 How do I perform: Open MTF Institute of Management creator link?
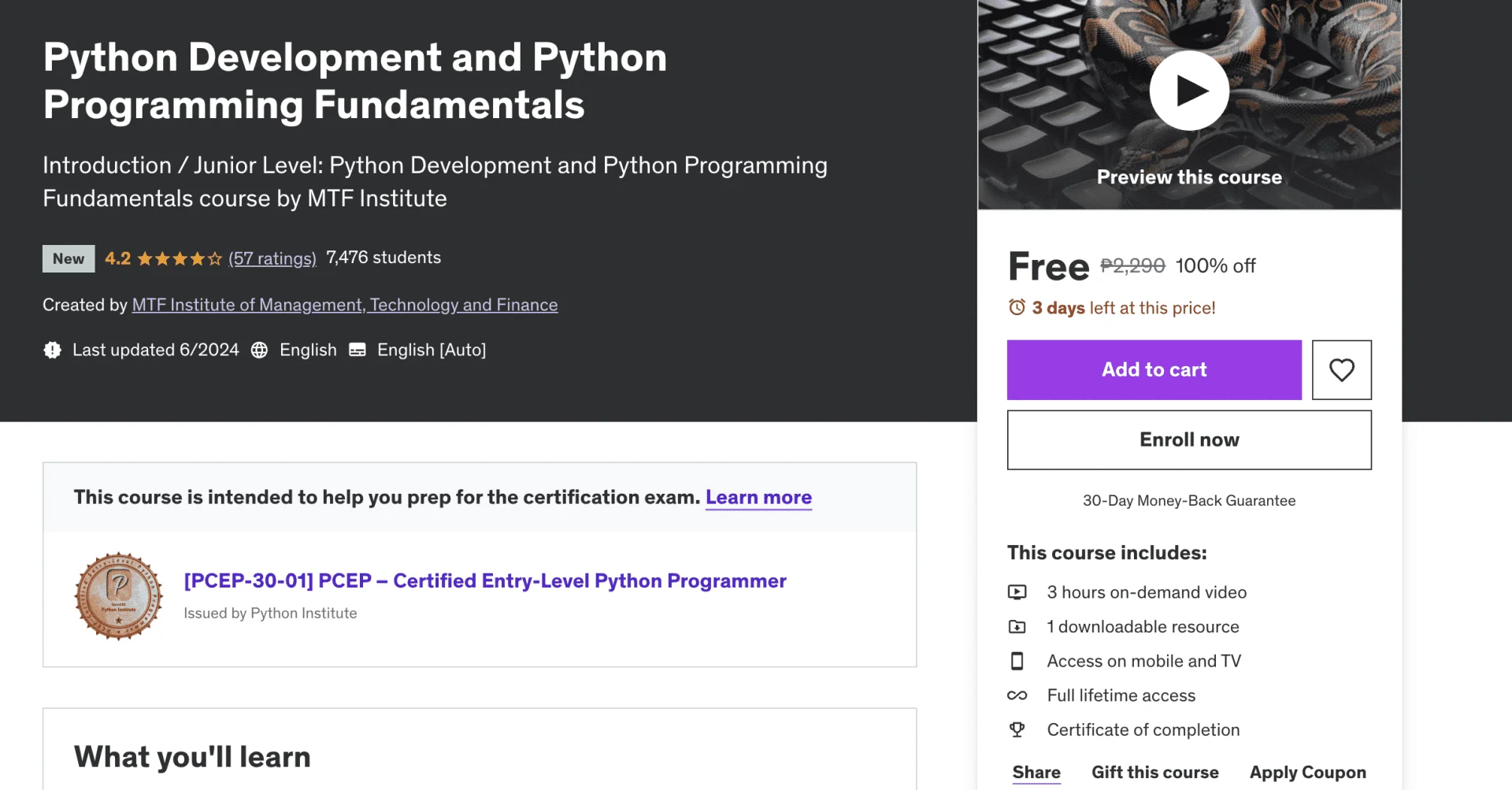pos(345,305)
